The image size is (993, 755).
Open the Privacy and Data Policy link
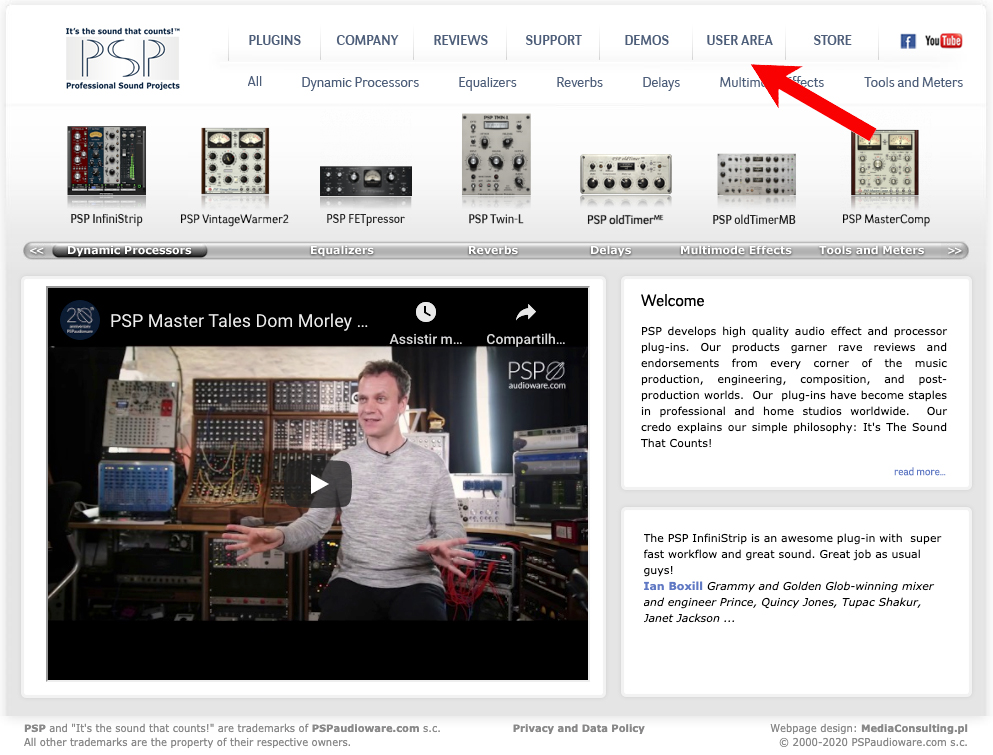[x=579, y=728]
